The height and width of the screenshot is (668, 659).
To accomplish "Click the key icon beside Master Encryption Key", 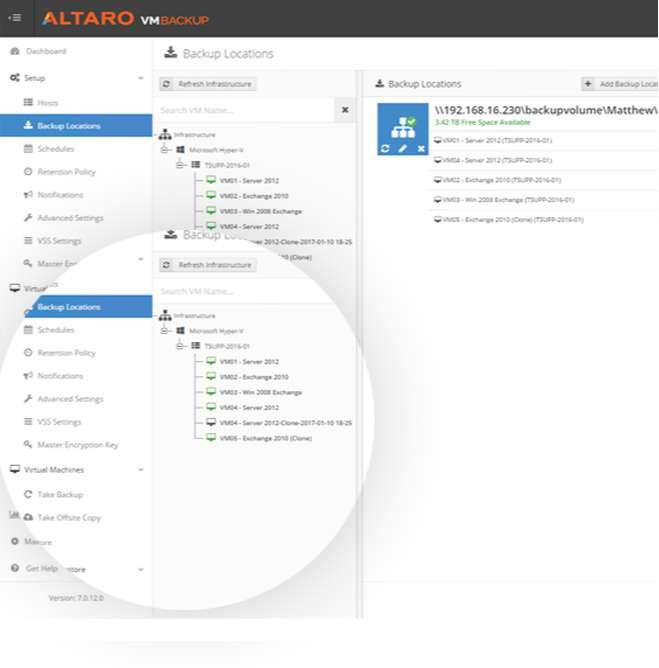I will pyautogui.click(x=28, y=444).
